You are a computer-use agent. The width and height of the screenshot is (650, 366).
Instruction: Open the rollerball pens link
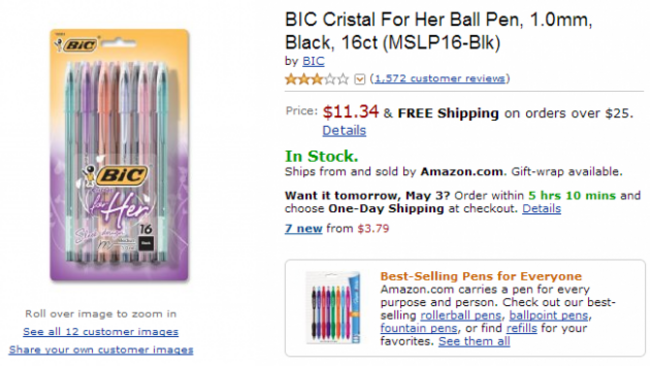pos(461,315)
